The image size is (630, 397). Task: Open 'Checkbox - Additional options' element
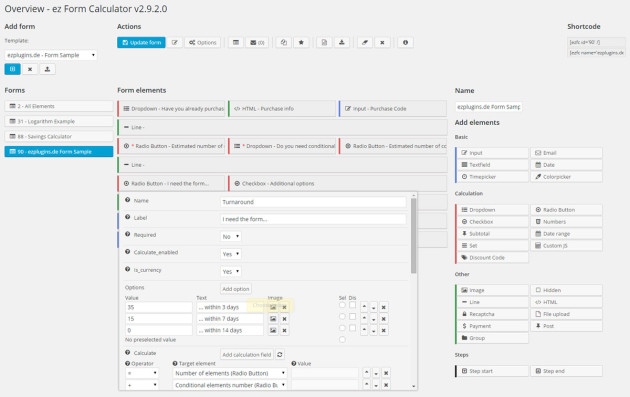tap(338, 183)
